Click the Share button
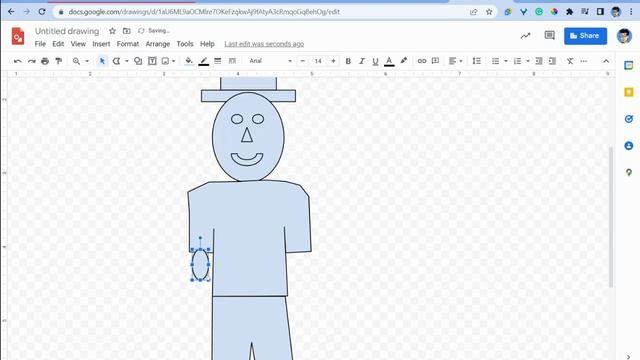This screenshot has width=640, height=360. pos(585,36)
